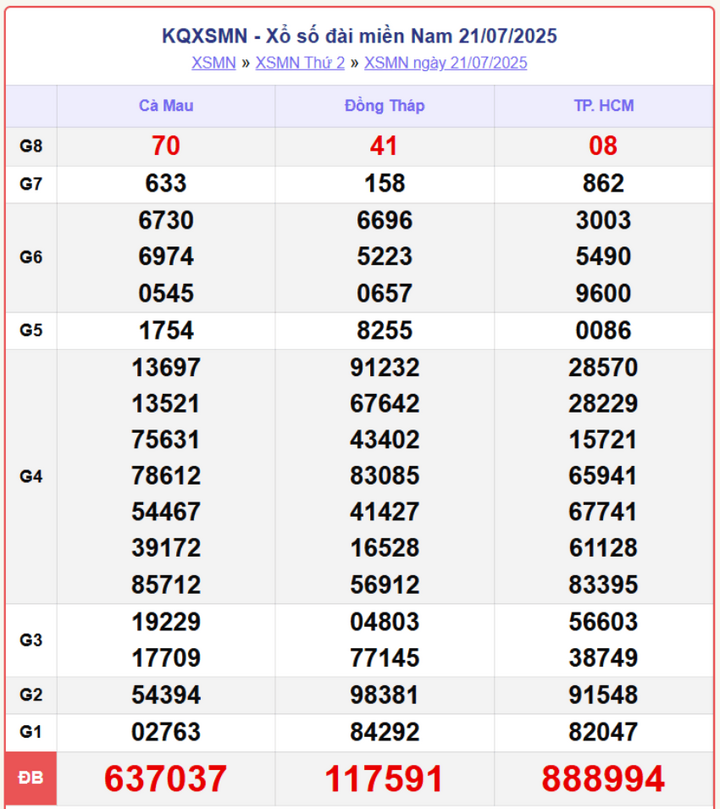Open the XSMN breadcrumb link
720x809 pixels.
(x=214, y=63)
